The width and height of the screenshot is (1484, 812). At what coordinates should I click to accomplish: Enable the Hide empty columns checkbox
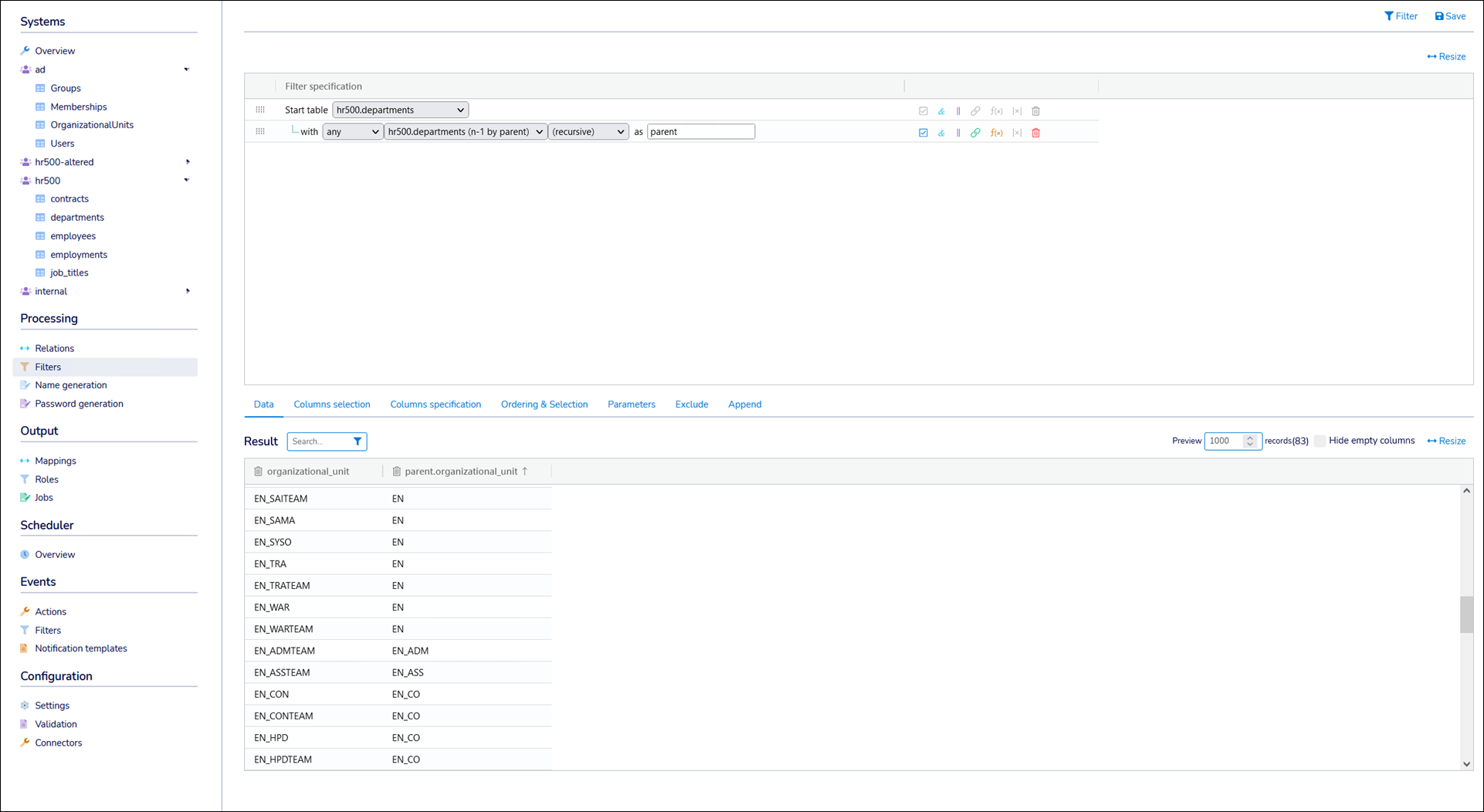[x=1320, y=441]
